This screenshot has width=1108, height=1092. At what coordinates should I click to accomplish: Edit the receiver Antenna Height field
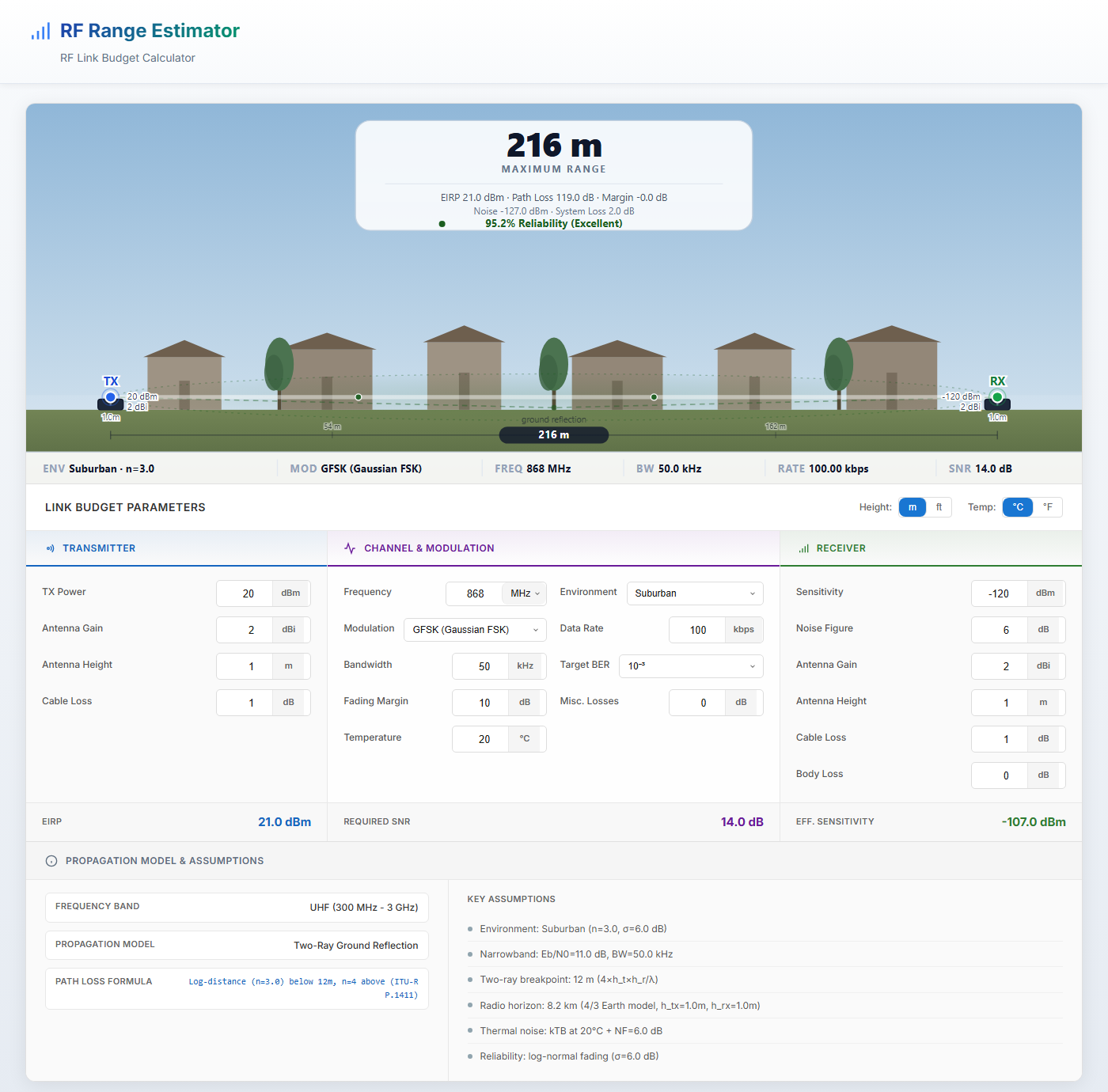[1000, 703]
